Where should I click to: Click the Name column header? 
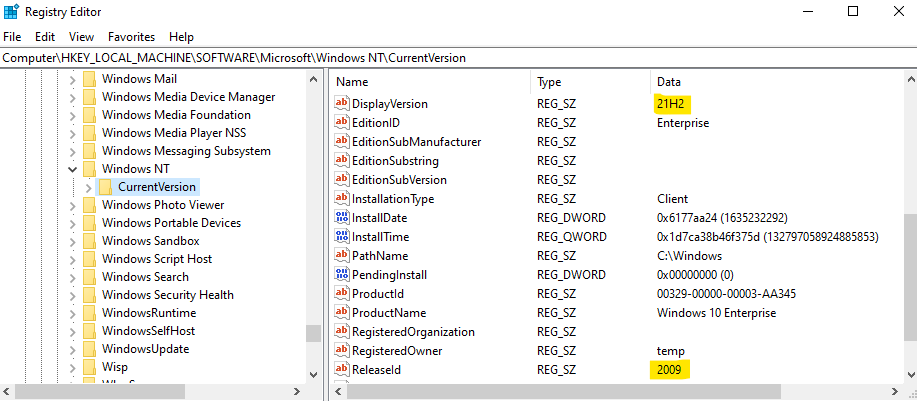[432, 82]
